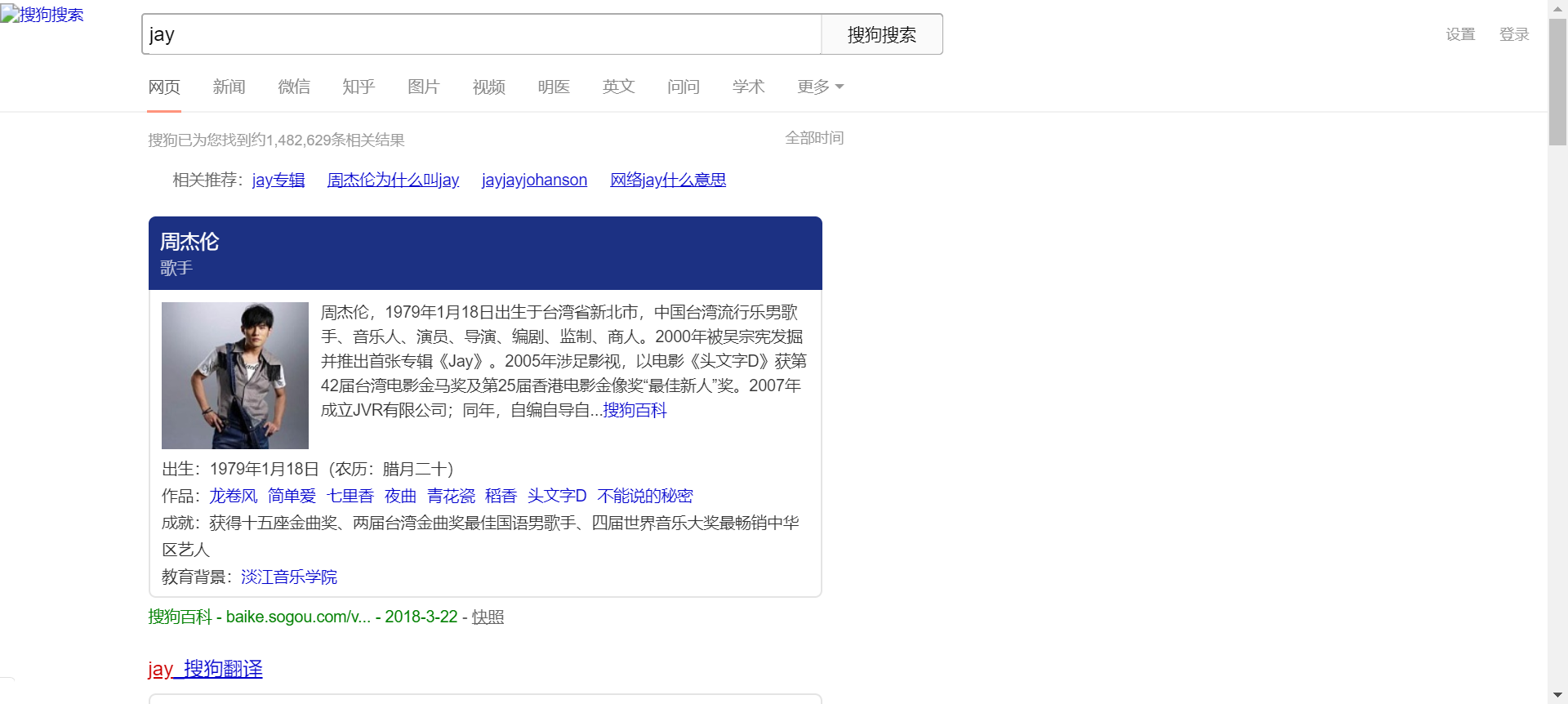Switch to the 新闻 tab

pyautogui.click(x=229, y=87)
